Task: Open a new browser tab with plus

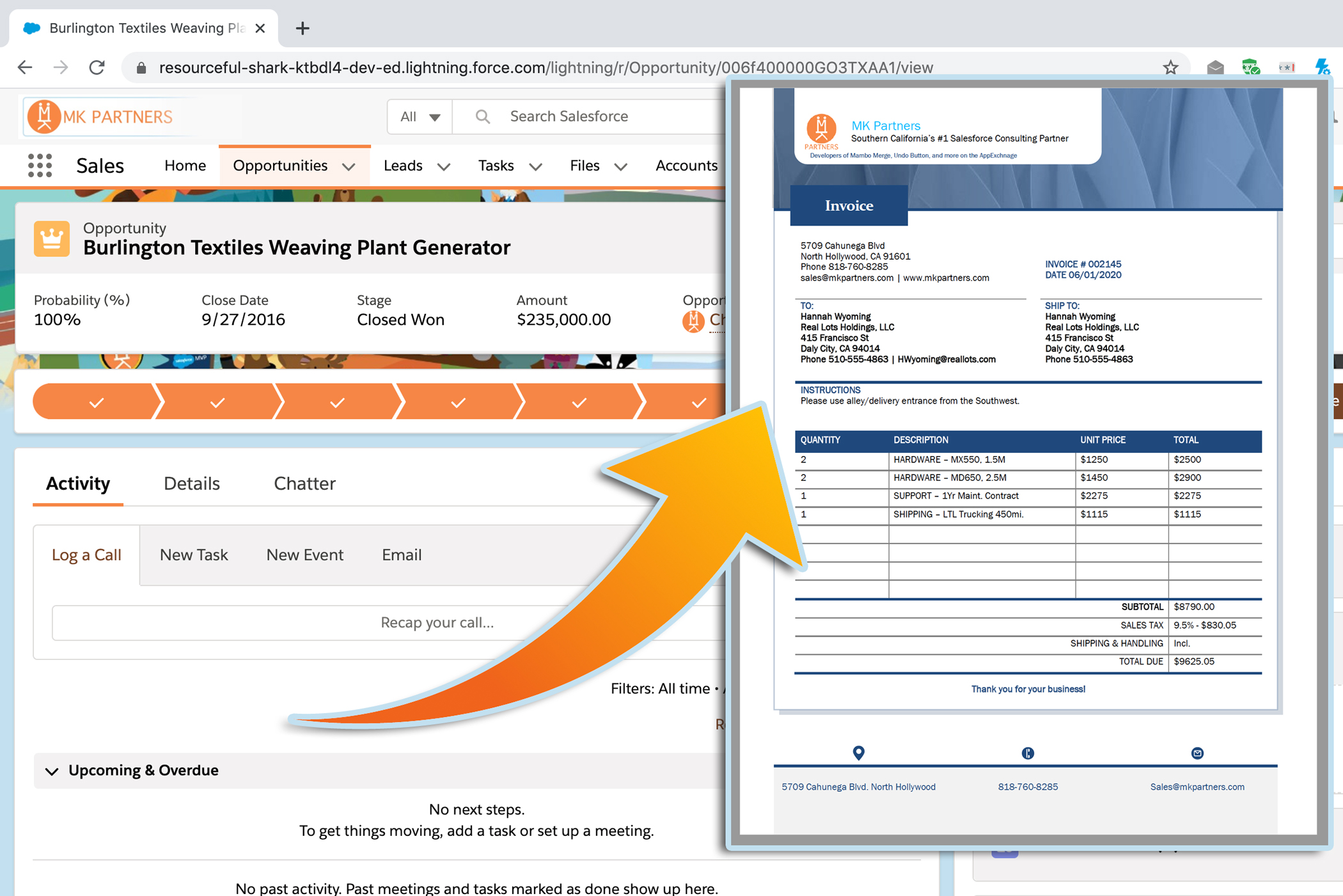Action: coord(302,28)
